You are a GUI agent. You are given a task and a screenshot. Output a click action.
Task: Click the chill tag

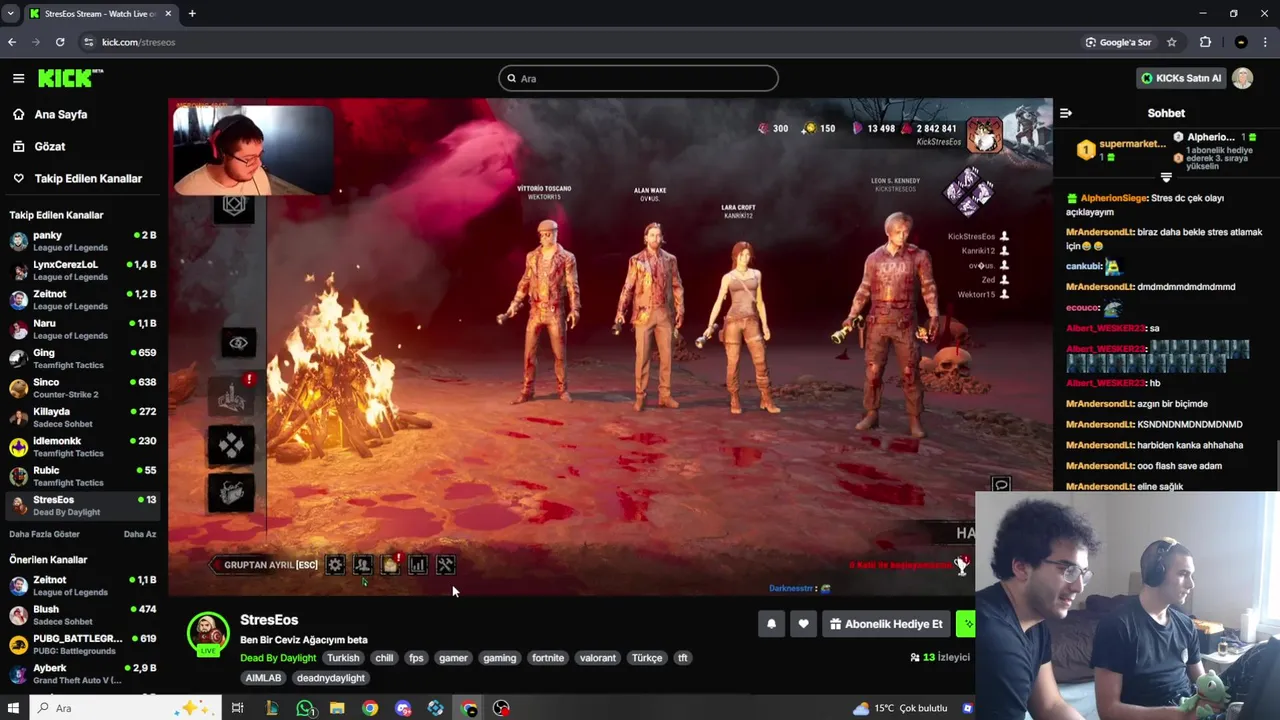384,658
